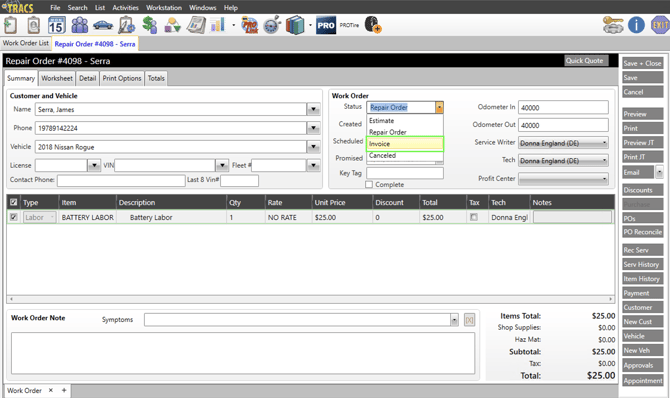Open the Help menu

pos(231,8)
